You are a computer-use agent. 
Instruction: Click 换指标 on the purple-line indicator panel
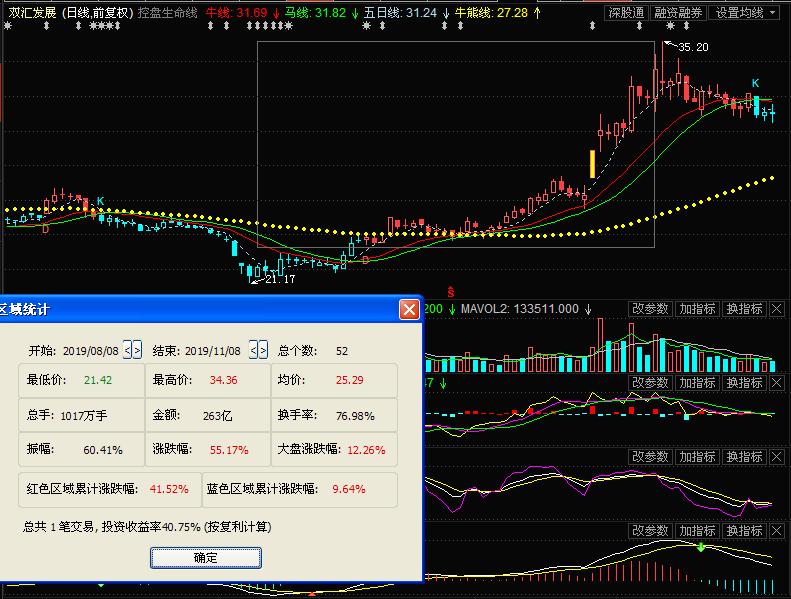pyautogui.click(x=744, y=457)
